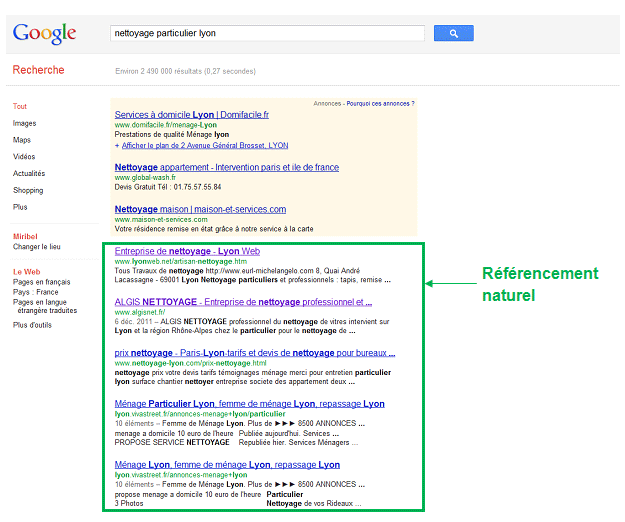625x522 pixels.
Task: Click URL 'www.maison-et-services.com'
Action: (161, 220)
